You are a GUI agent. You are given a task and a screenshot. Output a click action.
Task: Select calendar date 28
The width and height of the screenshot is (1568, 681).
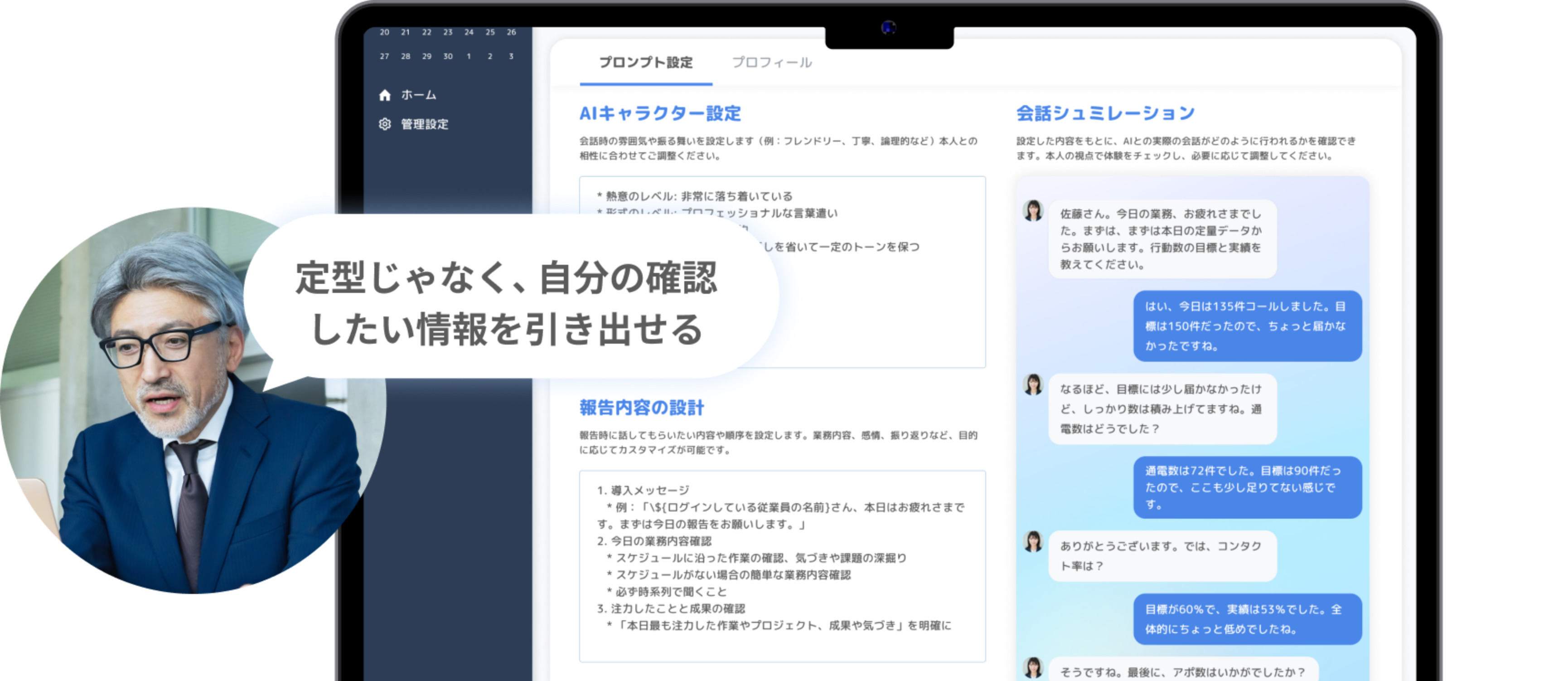pos(406,56)
